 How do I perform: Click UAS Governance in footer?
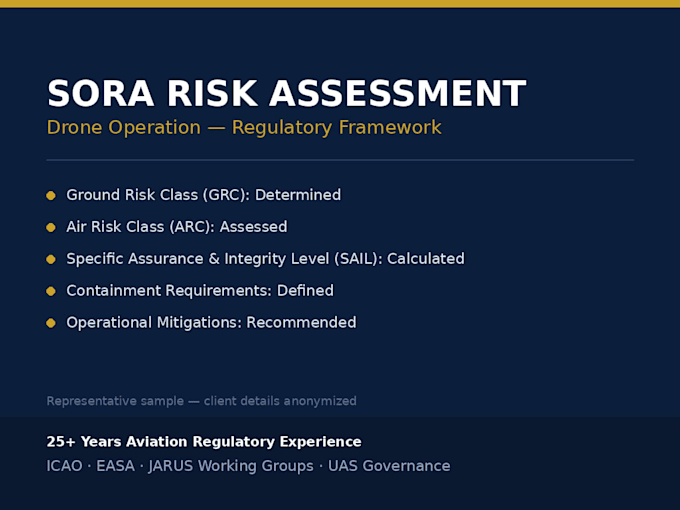389,466
